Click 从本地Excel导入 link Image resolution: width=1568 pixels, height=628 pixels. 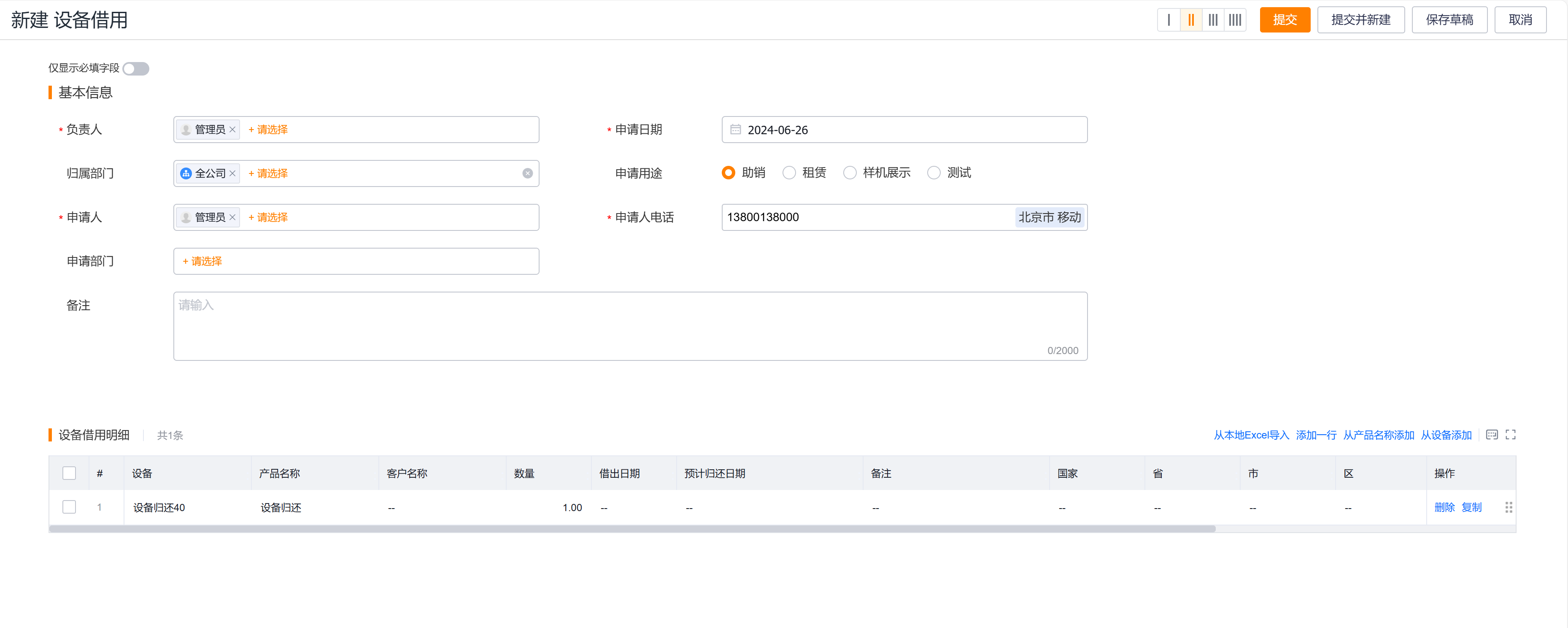coord(1251,435)
